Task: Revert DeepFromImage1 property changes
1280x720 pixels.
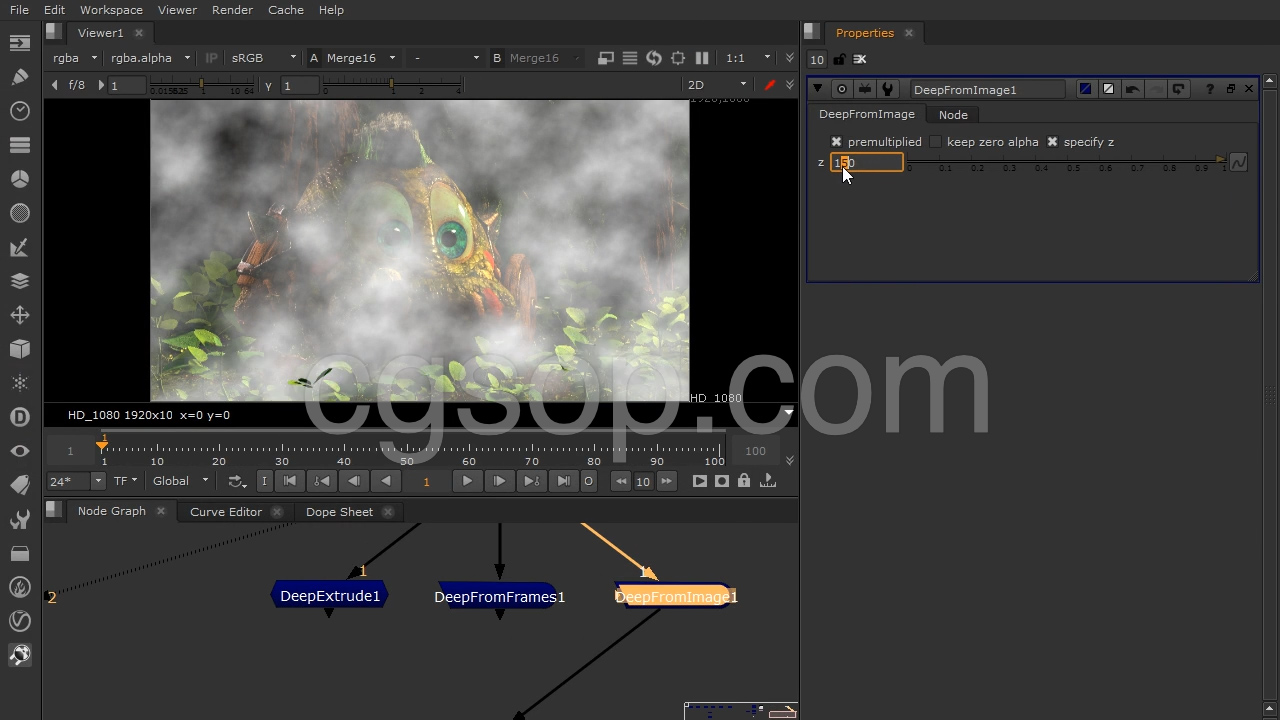Action: pos(1179,89)
